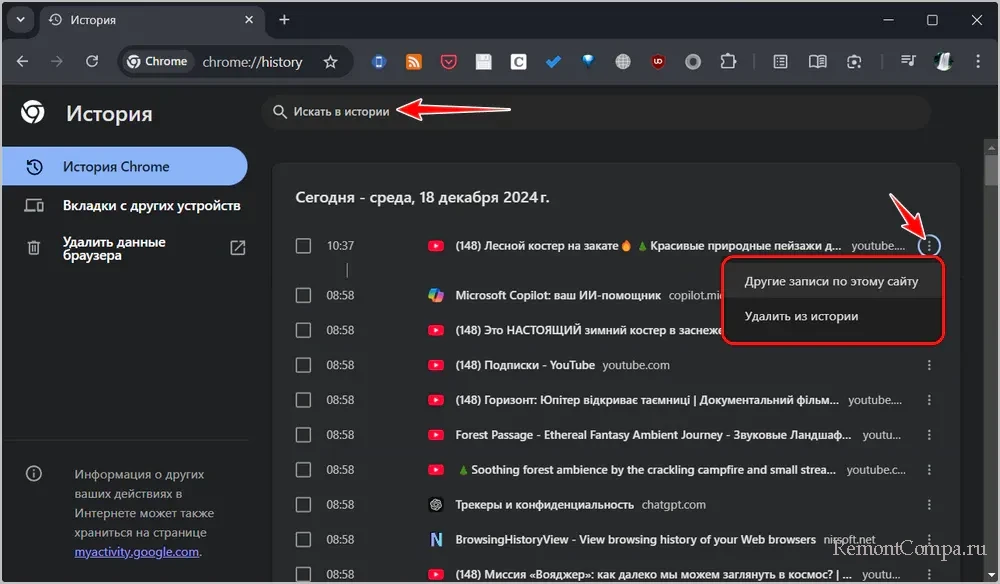Click the floppy disk save extension icon
This screenshot has width=1000, height=584.
coord(483,62)
